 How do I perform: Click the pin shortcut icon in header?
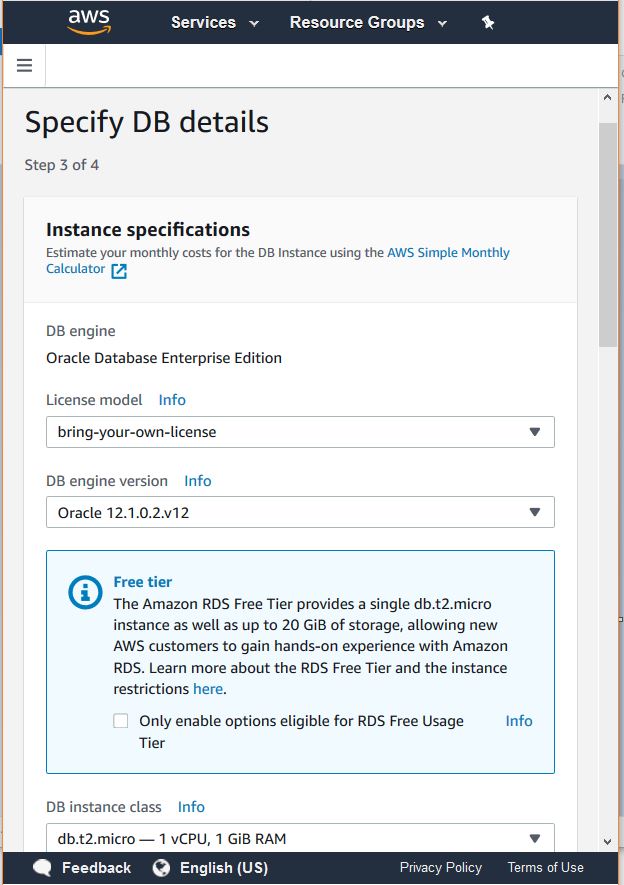point(488,22)
